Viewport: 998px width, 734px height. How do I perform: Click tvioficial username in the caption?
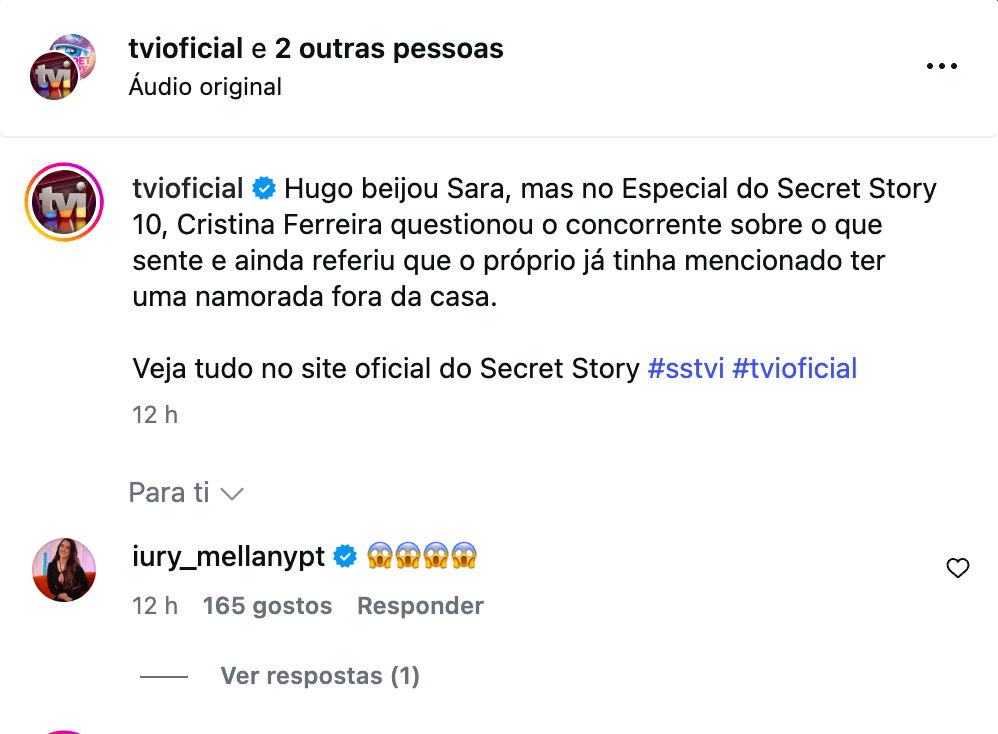pos(188,188)
